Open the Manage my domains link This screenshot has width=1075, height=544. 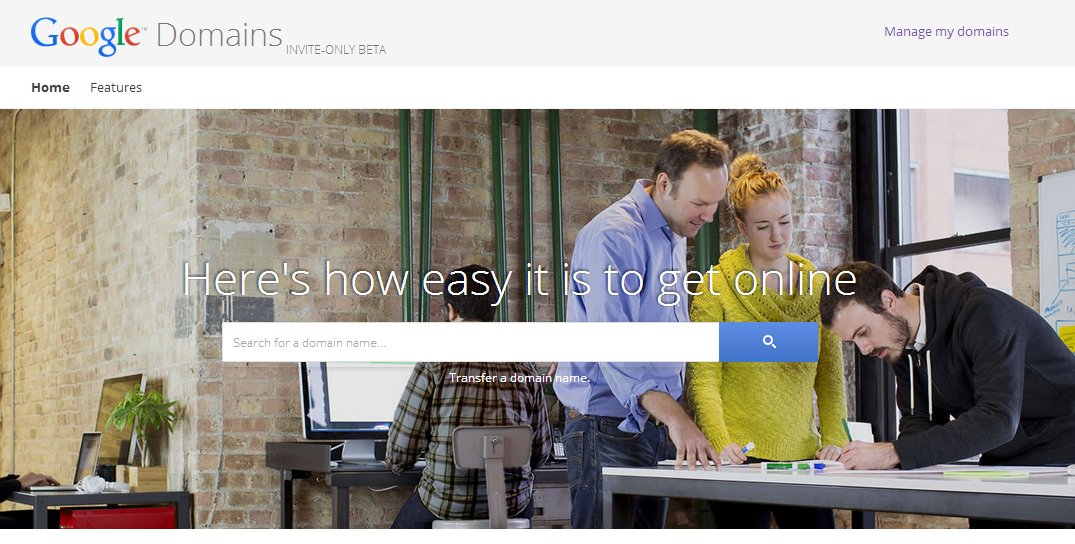point(946,32)
